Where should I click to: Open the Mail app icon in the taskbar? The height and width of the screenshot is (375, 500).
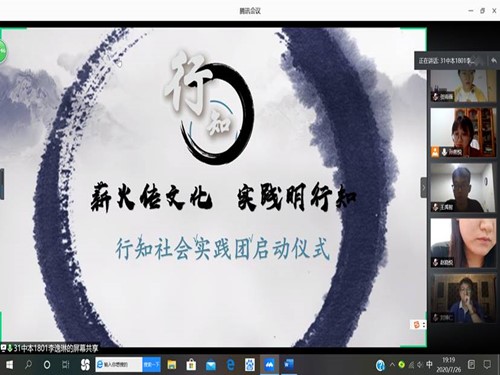211,365
